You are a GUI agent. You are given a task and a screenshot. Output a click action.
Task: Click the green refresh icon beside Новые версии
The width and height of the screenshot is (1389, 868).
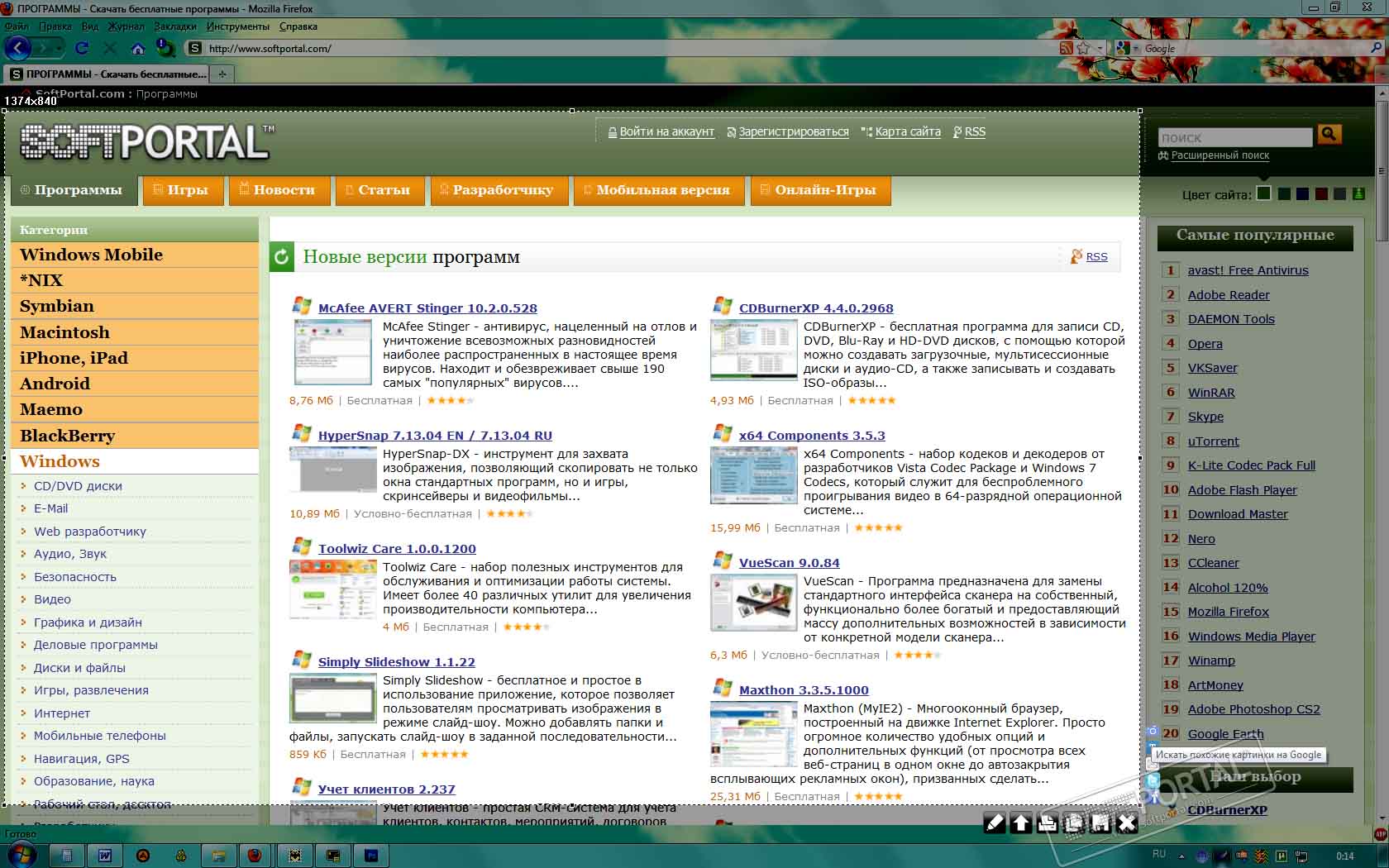(x=281, y=257)
